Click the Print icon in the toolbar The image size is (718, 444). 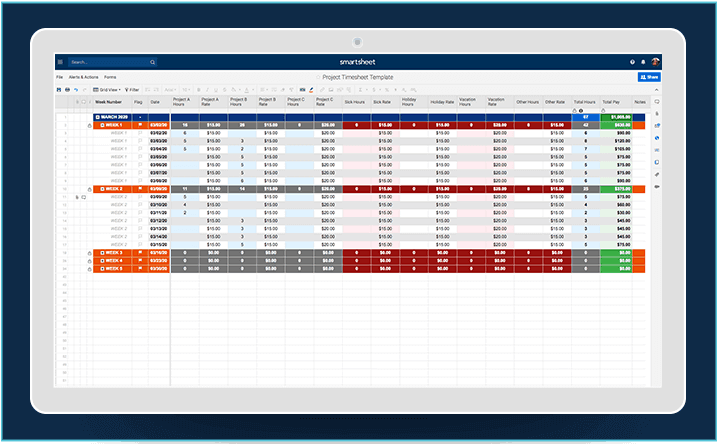pyautogui.click(x=66, y=89)
